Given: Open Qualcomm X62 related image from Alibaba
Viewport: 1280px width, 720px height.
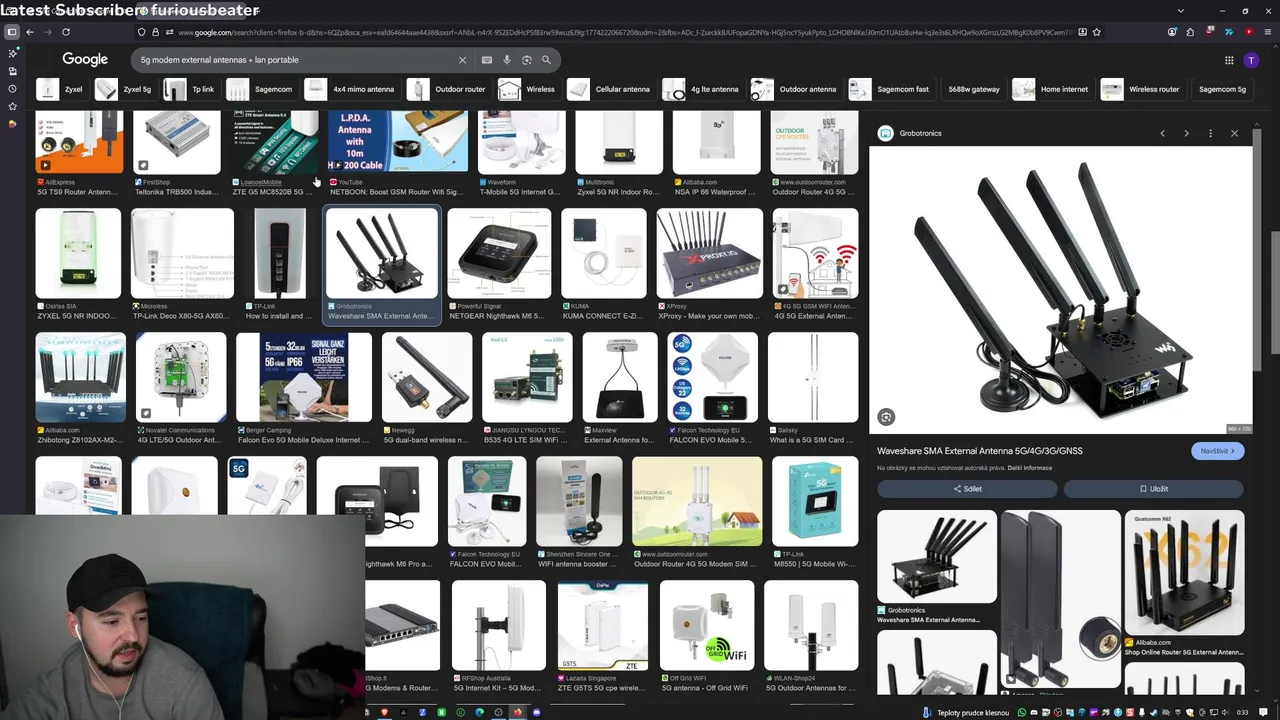Looking at the screenshot, I should pyautogui.click(x=1185, y=572).
